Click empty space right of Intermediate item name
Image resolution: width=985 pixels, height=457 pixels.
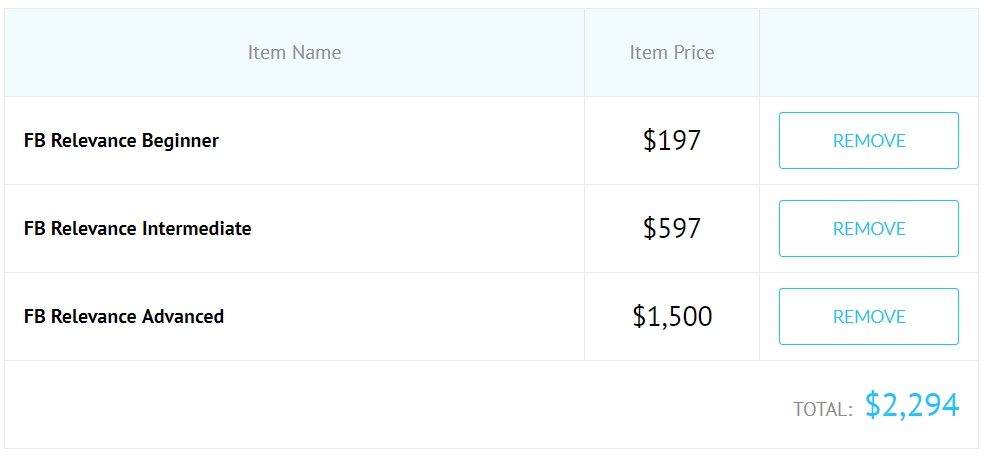(x=418, y=228)
